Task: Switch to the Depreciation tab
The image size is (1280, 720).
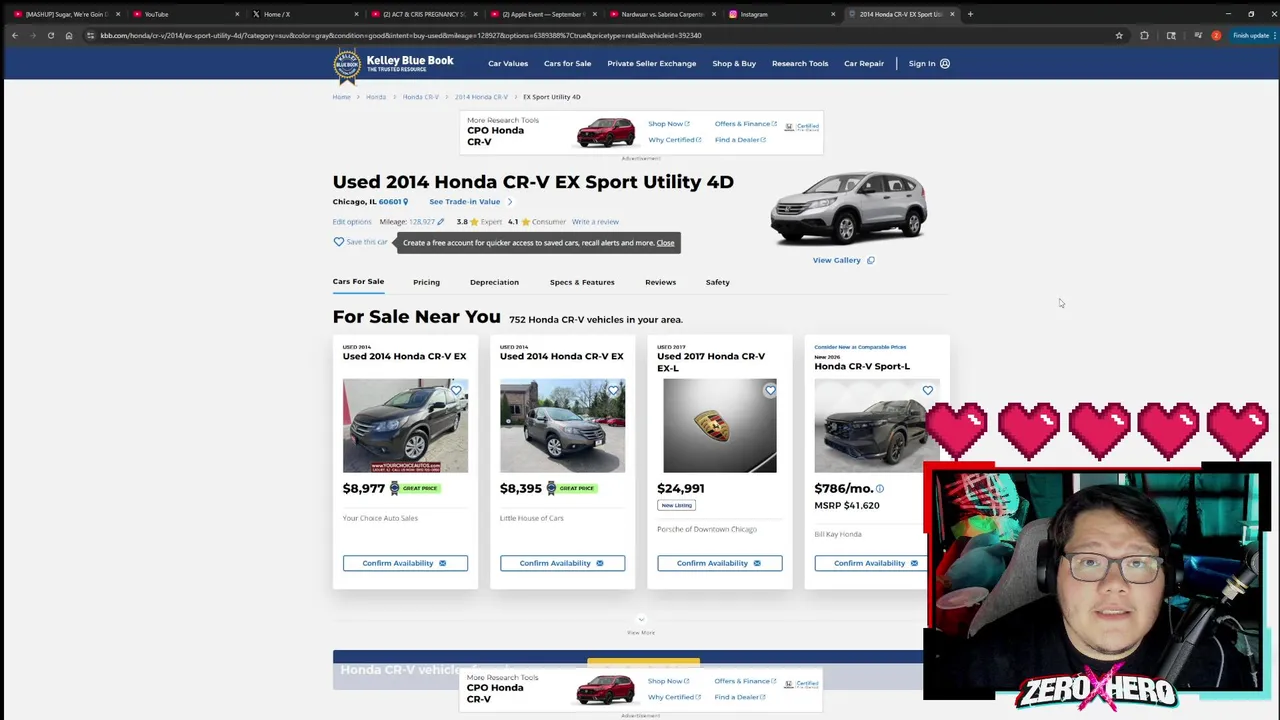Action: 494,282
